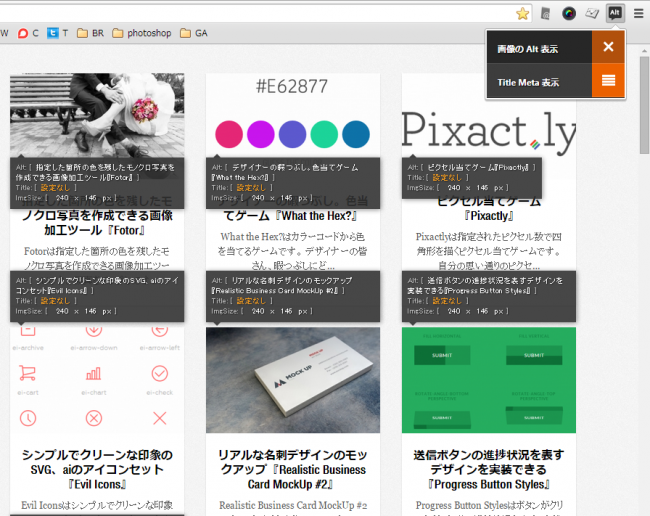Click the dark blue color circle
650x516 pixels.
[356, 134]
